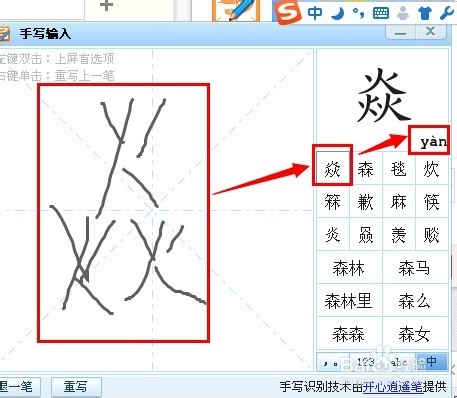Toggle Chinese punctuation icon on Sogou bar
Viewport: 457px width, 398px height.
[358, 13]
